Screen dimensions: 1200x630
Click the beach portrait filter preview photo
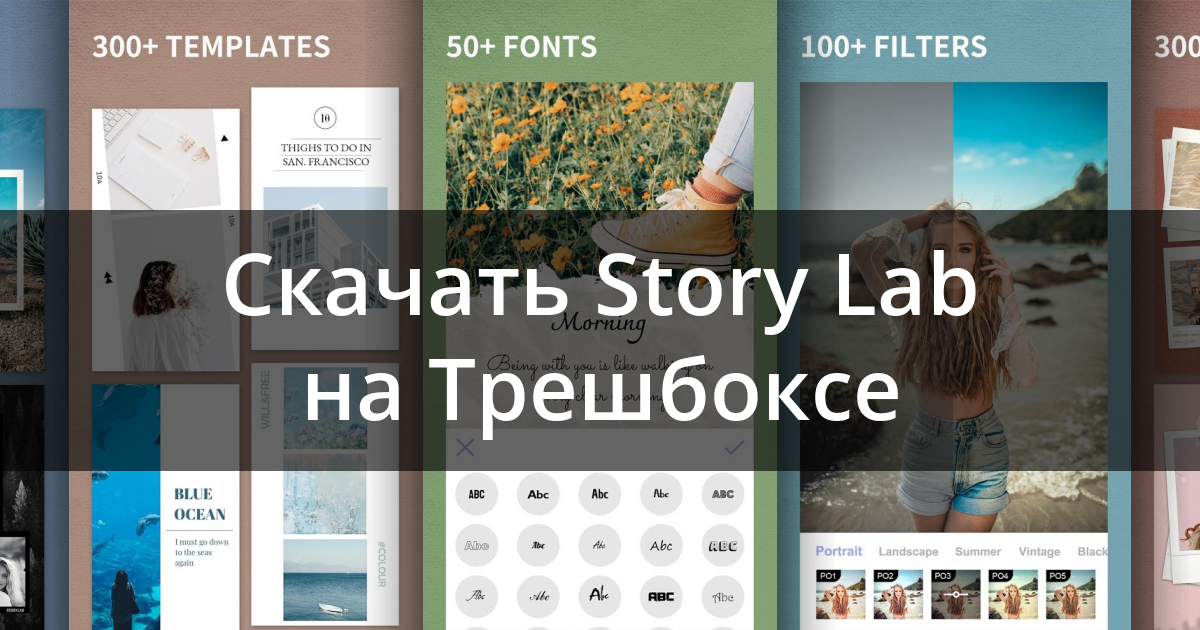pyautogui.click(x=954, y=307)
